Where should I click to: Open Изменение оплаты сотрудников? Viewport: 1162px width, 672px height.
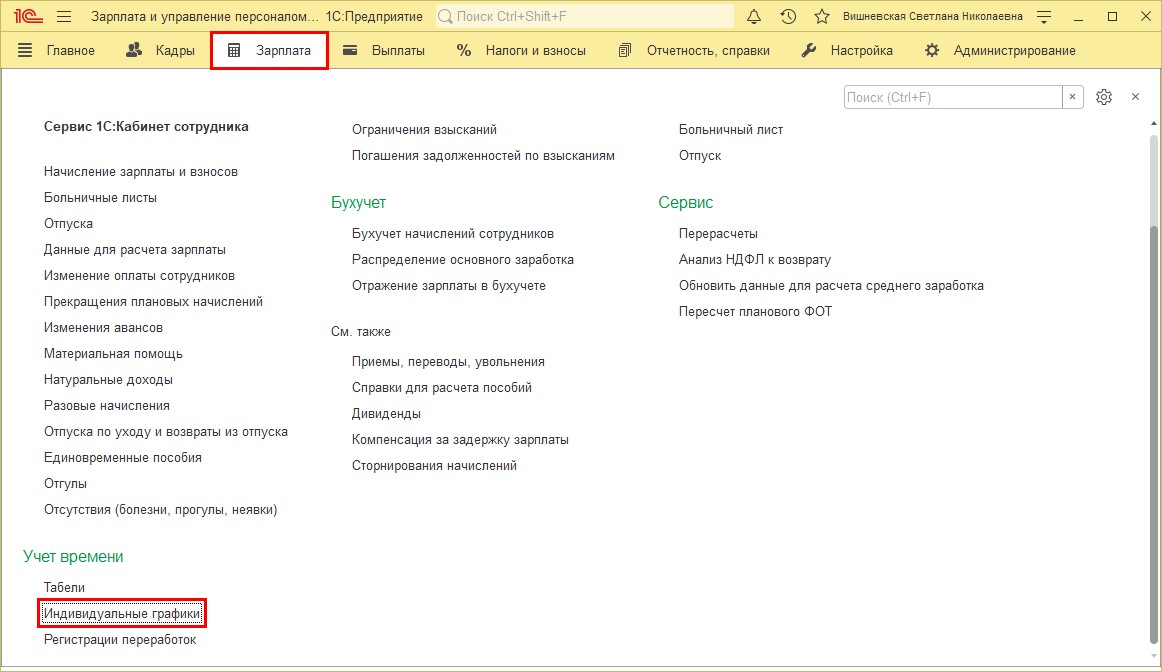(139, 276)
